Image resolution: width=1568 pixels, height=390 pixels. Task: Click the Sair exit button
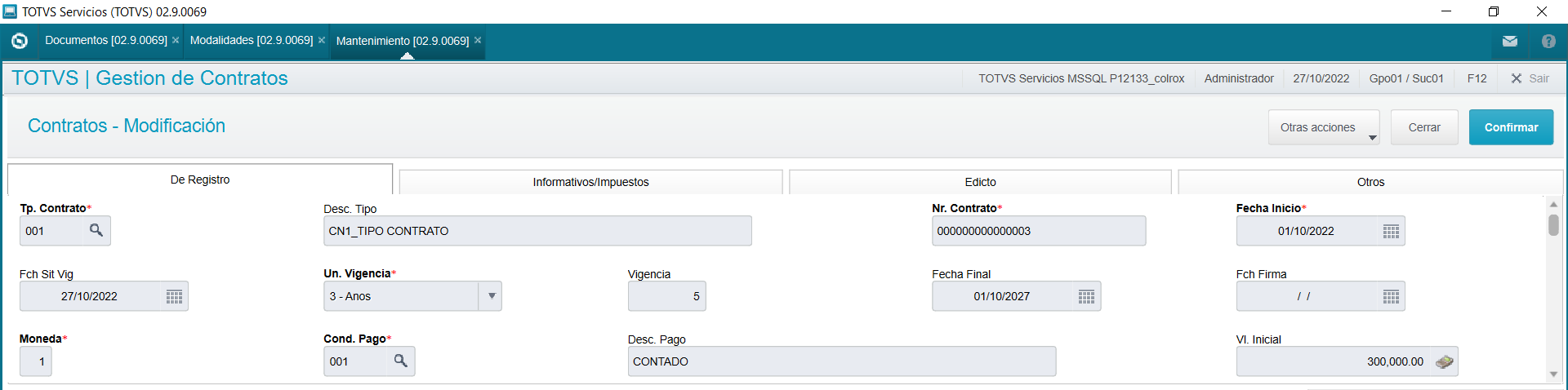coord(1530,78)
